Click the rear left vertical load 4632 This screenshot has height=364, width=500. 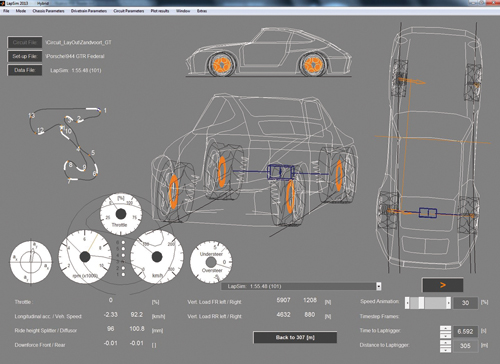pos(283,315)
